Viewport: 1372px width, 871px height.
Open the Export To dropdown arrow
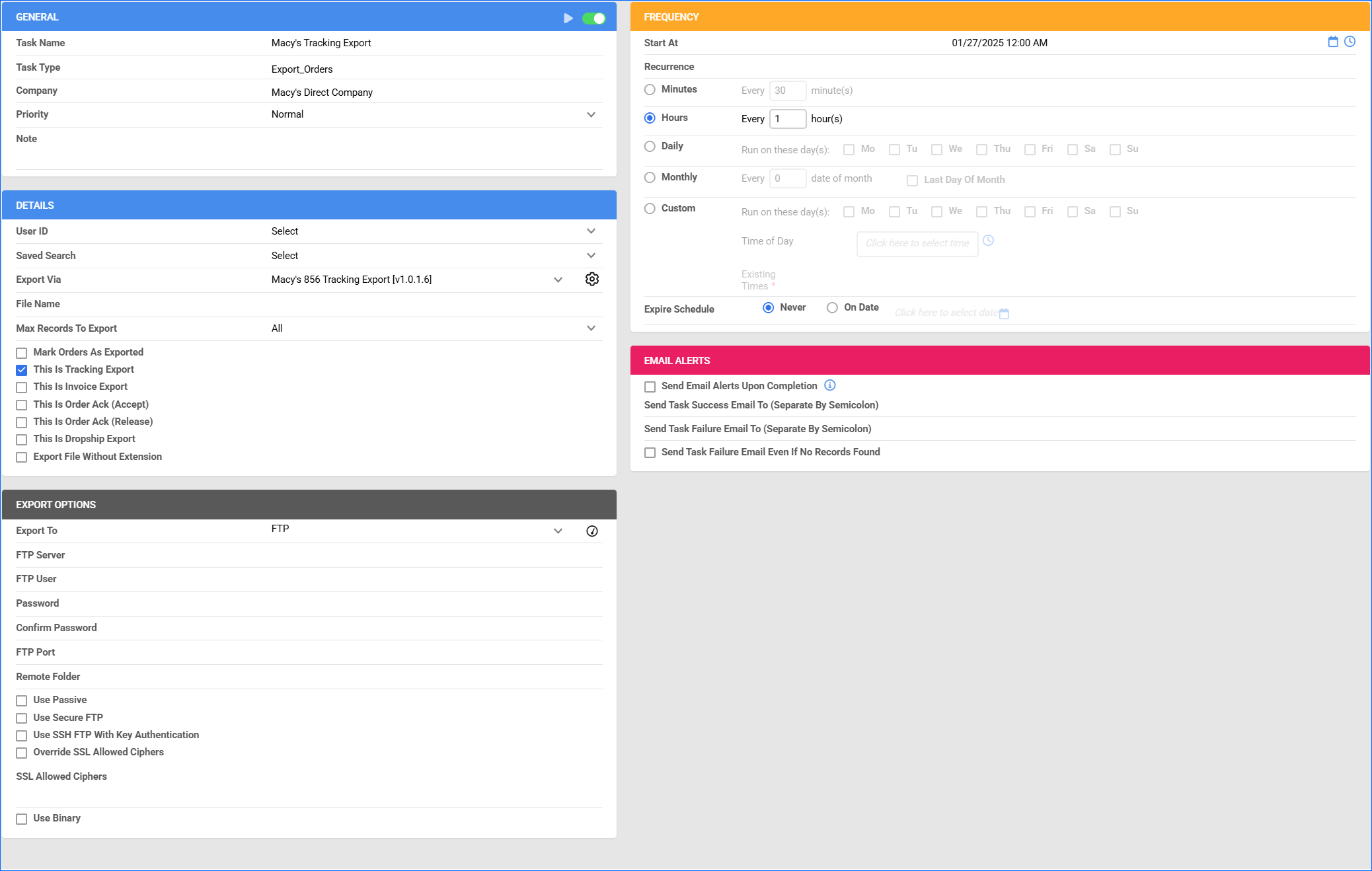pyautogui.click(x=558, y=531)
